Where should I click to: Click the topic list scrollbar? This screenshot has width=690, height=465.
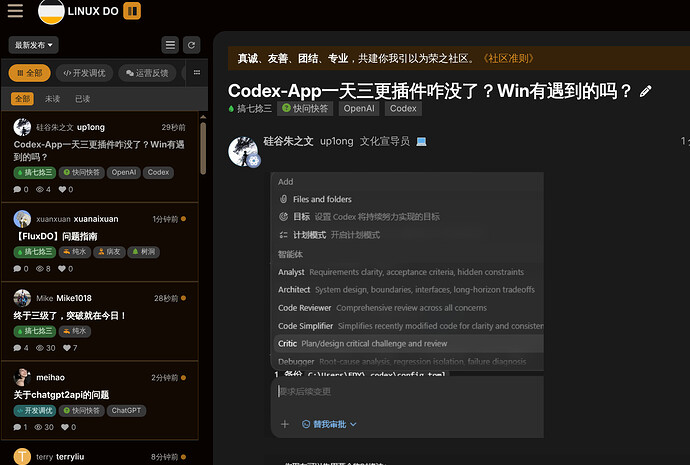point(203,148)
